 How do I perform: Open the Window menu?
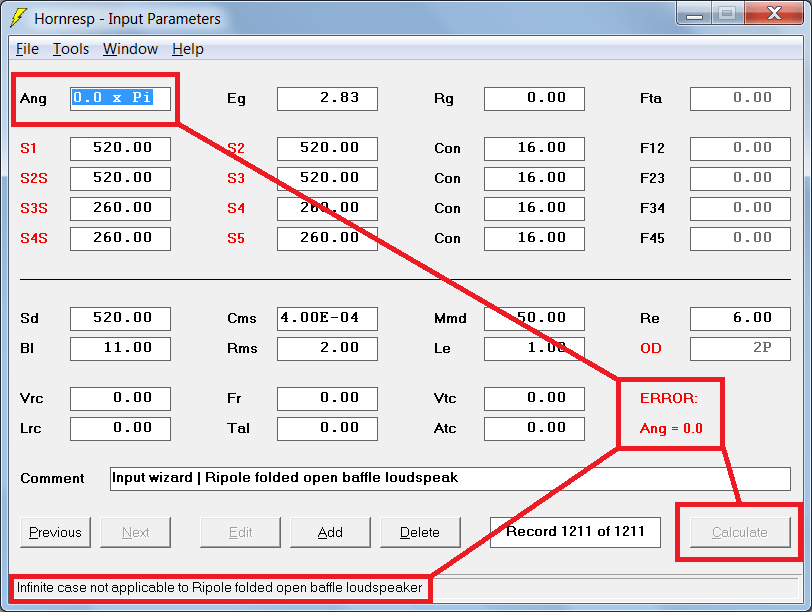coord(130,49)
